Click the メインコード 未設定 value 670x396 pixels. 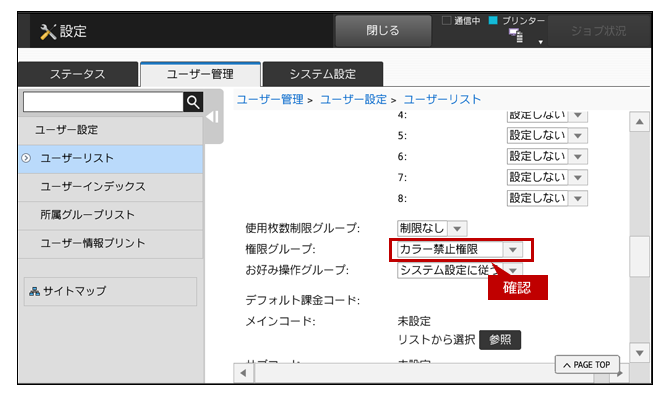point(414,321)
